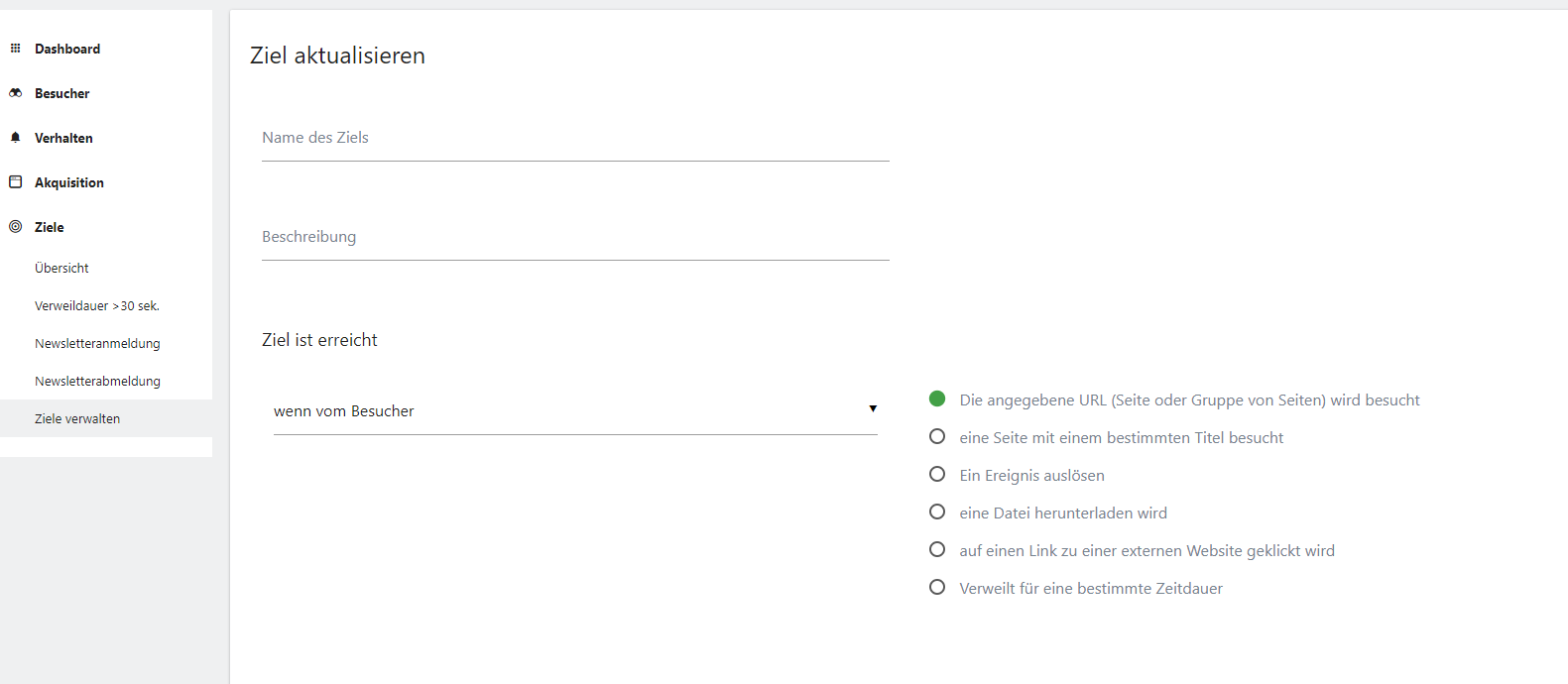
Task: Select 'eine Seite mit einem bestimmten Titel' radio
Action: pos(937,437)
